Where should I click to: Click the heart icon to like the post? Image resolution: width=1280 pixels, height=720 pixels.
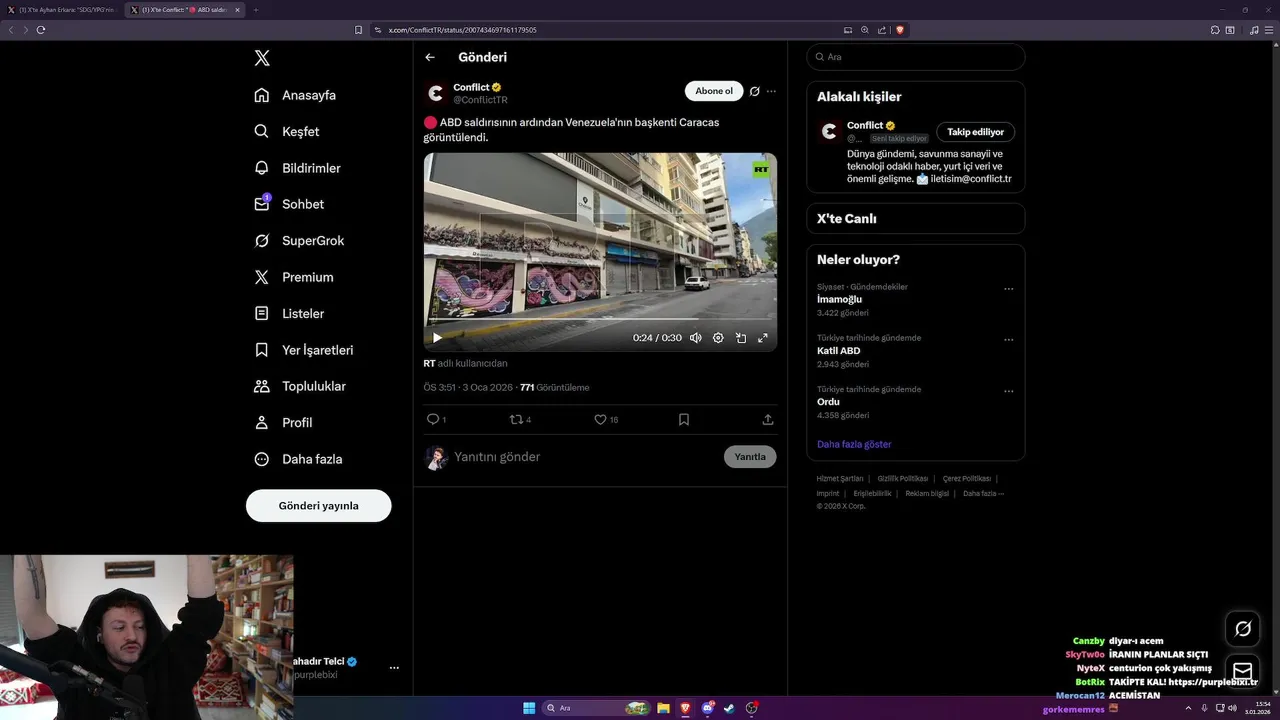point(600,419)
